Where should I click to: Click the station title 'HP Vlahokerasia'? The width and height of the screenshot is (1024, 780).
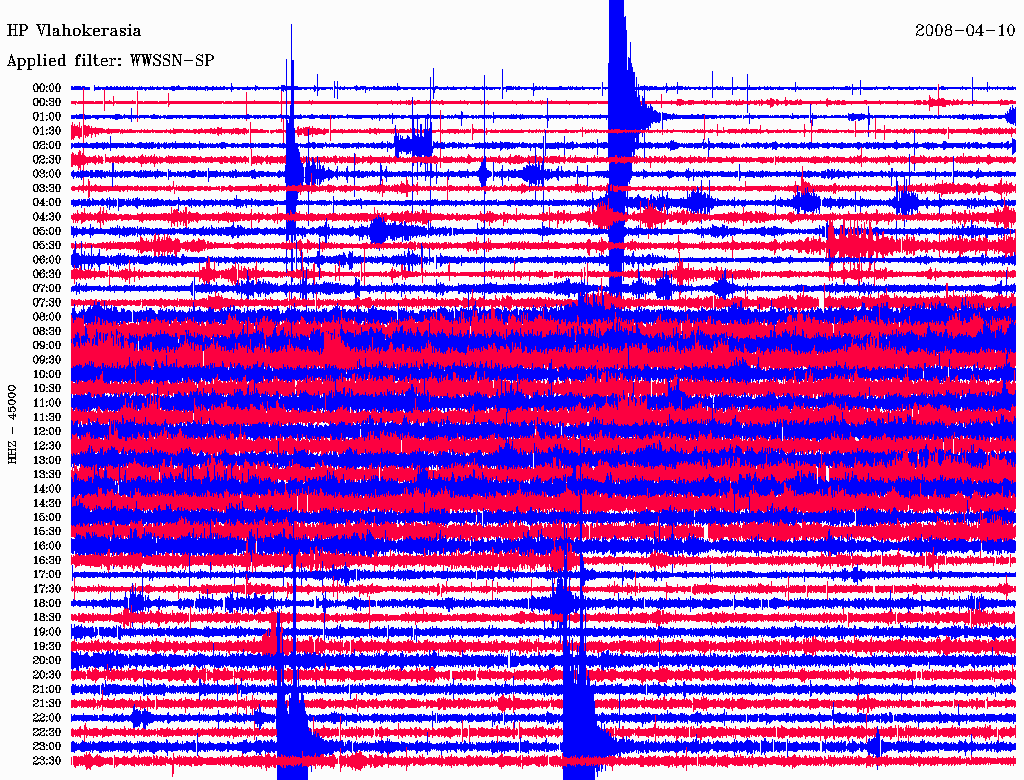pos(74,31)
